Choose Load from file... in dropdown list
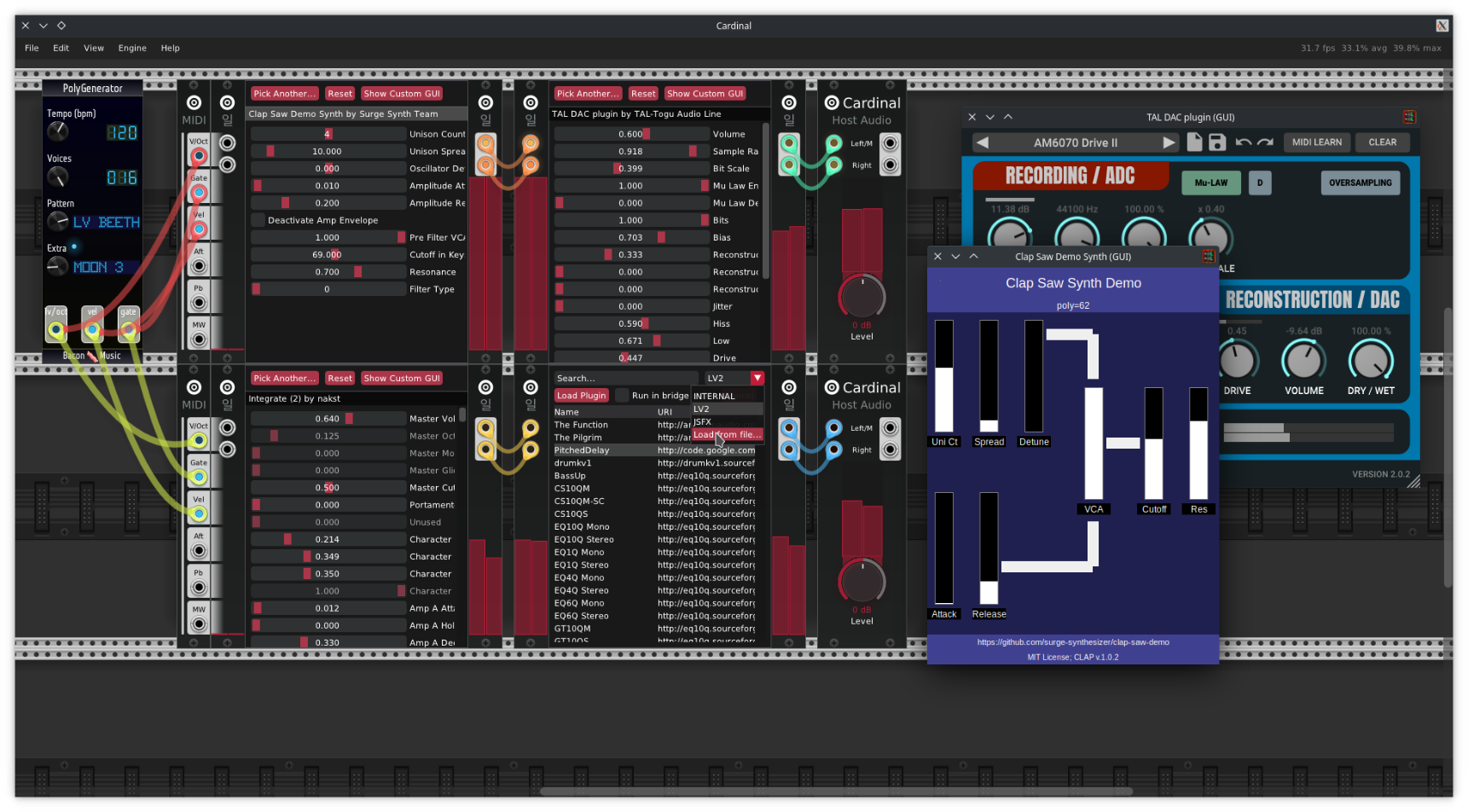Screen dimensions: 1468x812 click(x=727, y=434)
